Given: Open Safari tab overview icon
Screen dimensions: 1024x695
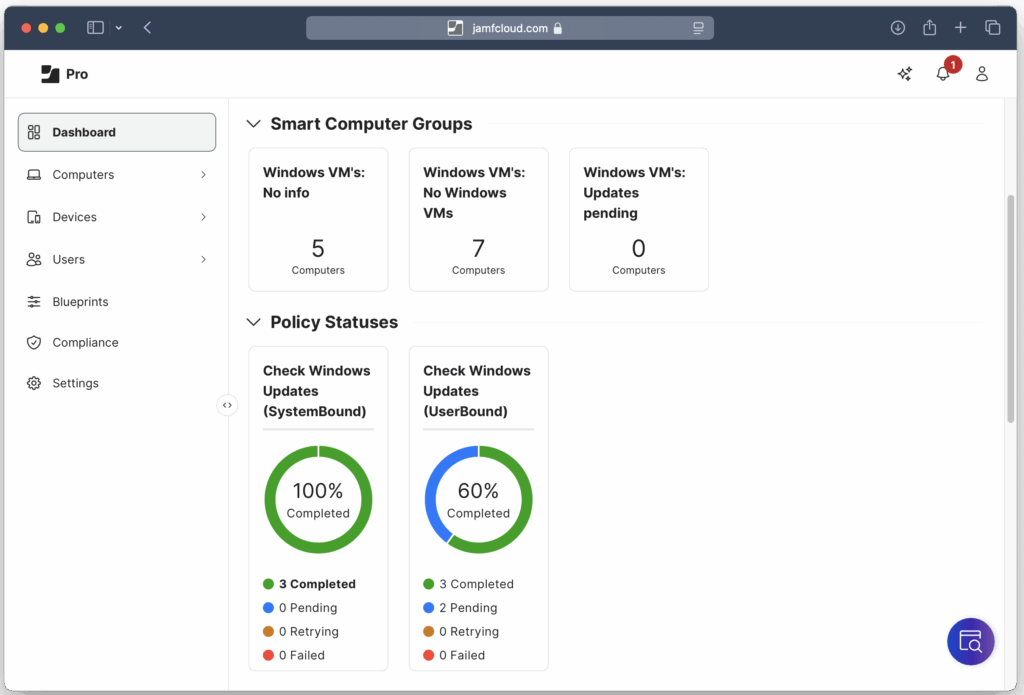Looking at the screenshot, I should pyautogui.click(x=992, y=28).
